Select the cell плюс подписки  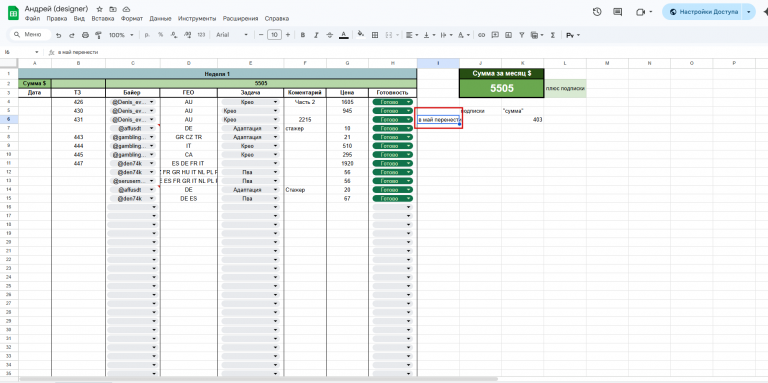[x=565, y=88]
